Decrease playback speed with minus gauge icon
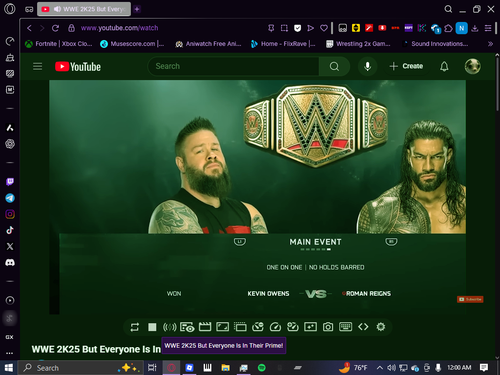Viewport: 500px width, 375px height. click(258, 327)
